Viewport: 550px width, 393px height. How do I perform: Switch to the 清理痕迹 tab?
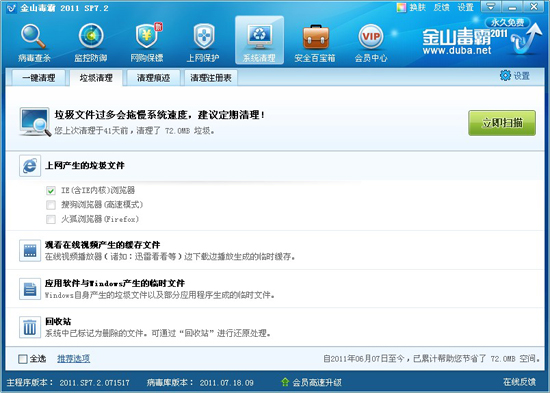click(x=154, y=78)
